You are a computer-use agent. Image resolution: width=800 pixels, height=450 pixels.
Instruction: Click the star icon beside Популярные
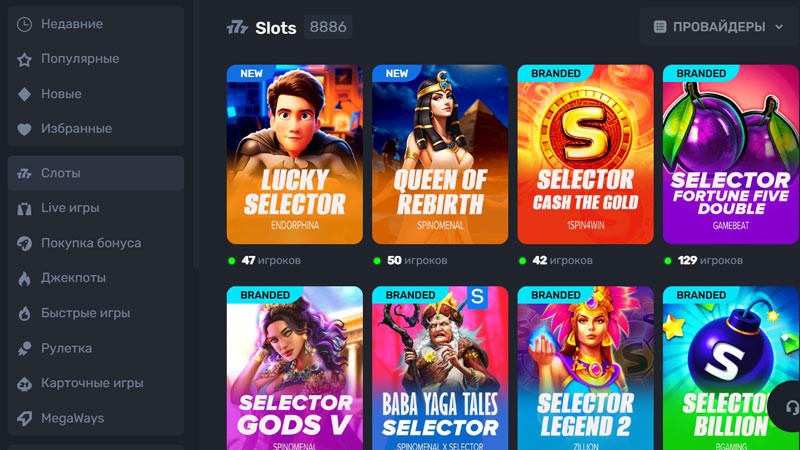[25, 59]
